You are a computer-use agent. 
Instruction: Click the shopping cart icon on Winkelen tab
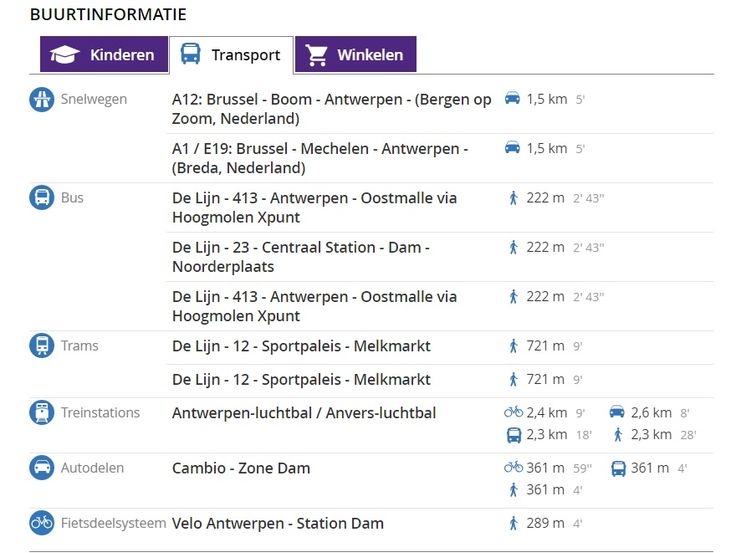pos(318,55)
